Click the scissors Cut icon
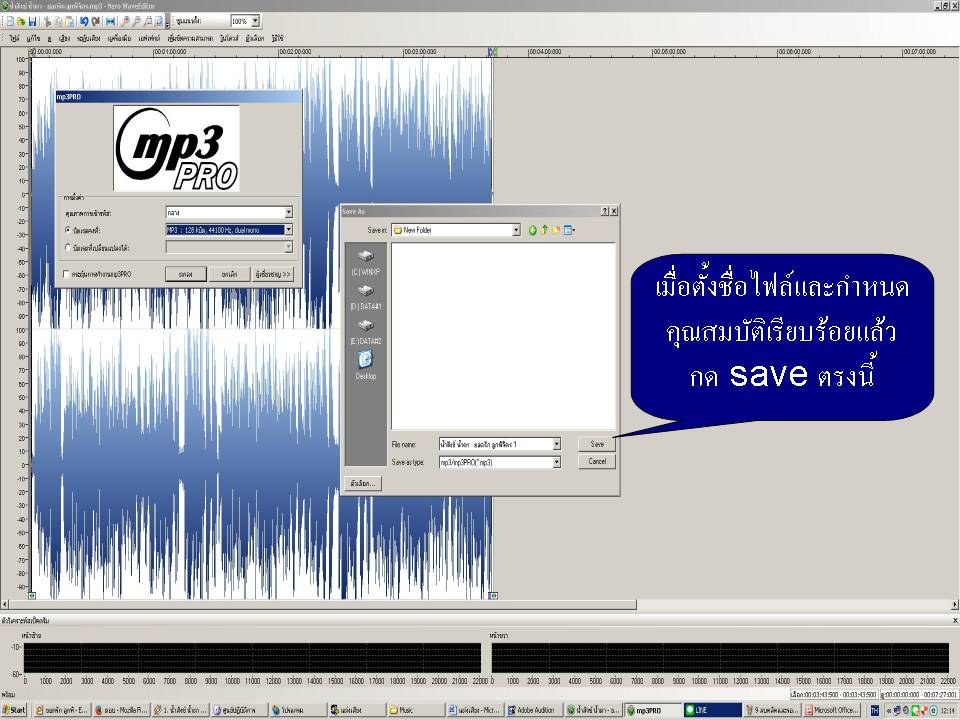Screen dimensions: 960x720 click(47, 21)
